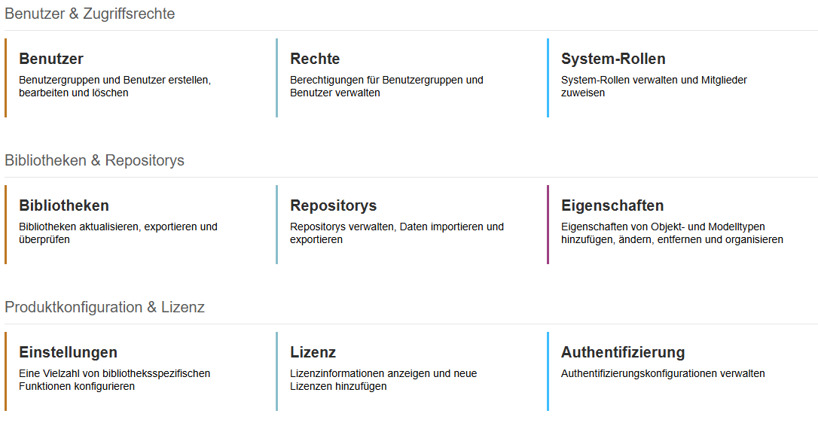Image resolution: width=818 pixels, height=438 pixels.
Task: Click the 'Eigenschaften von Objekt- und Modelltypen' description
Action: click(671, 233)
